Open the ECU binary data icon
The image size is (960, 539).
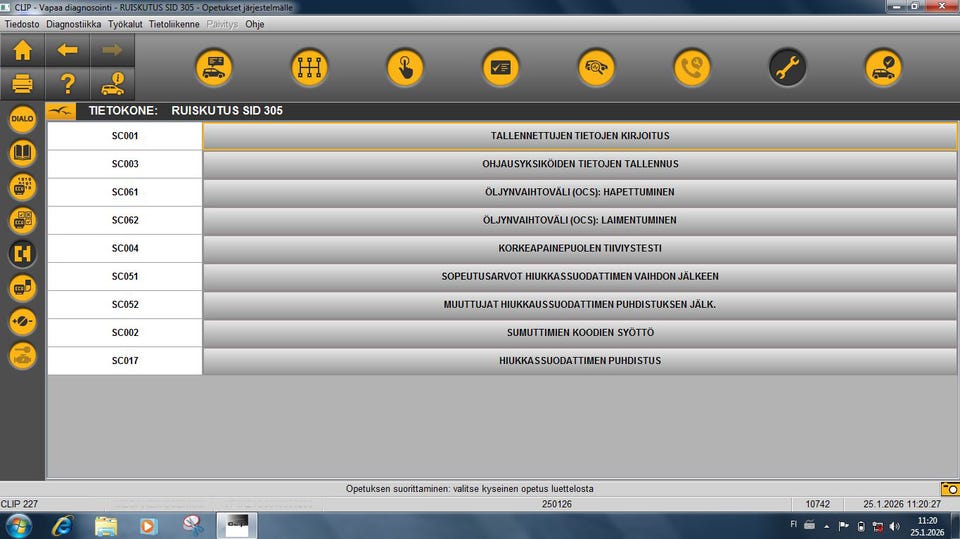pyautogui.click(x=22, y=186)
